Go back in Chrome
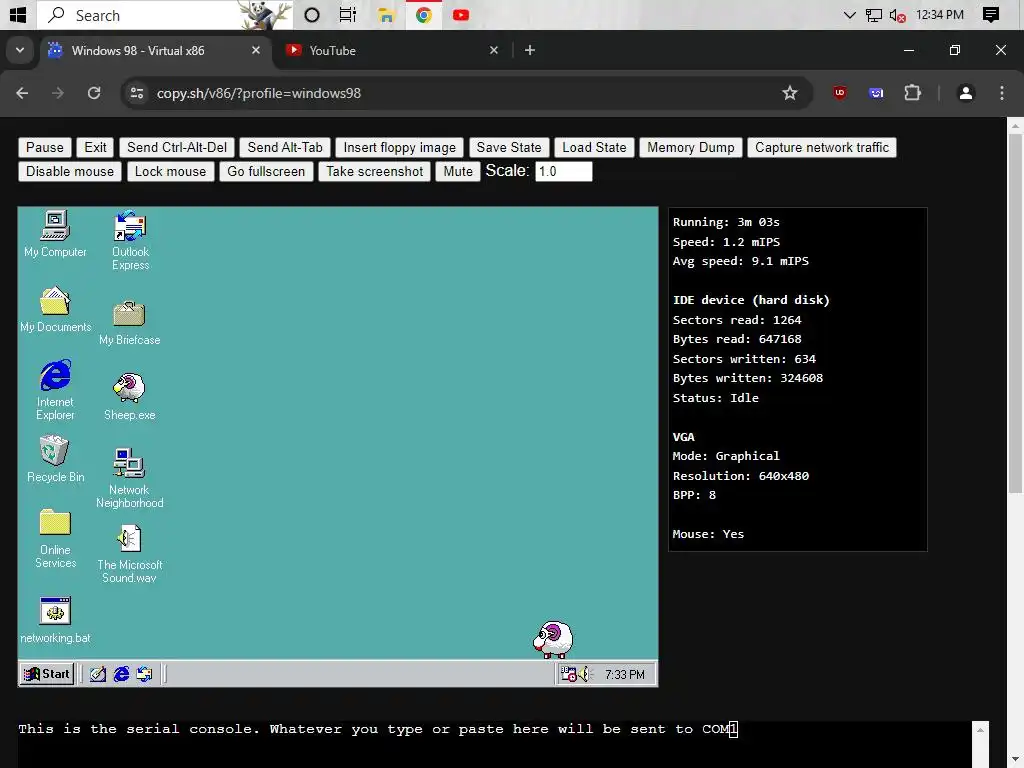 (x=22, y=93)
